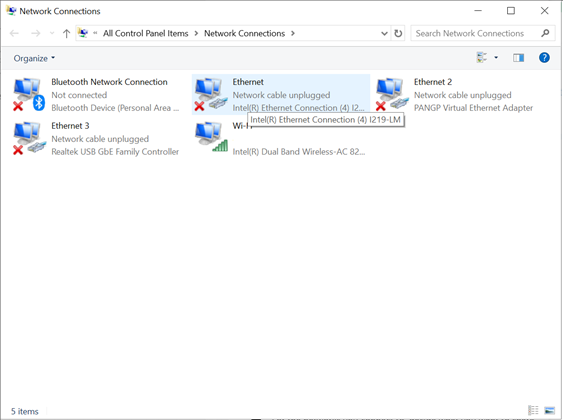Expand the view options dropdown arrow

(496, 57)
